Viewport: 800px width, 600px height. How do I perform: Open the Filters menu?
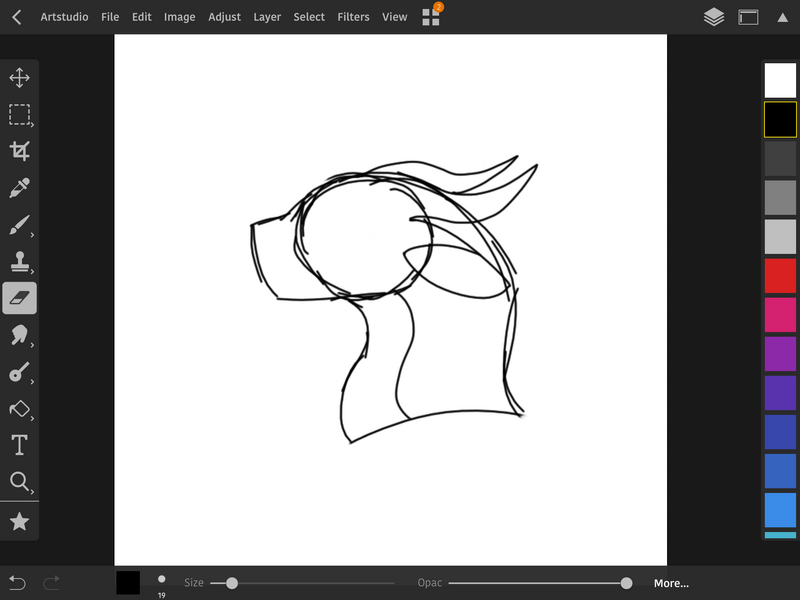pyautogui.click(x=353, y=17)
